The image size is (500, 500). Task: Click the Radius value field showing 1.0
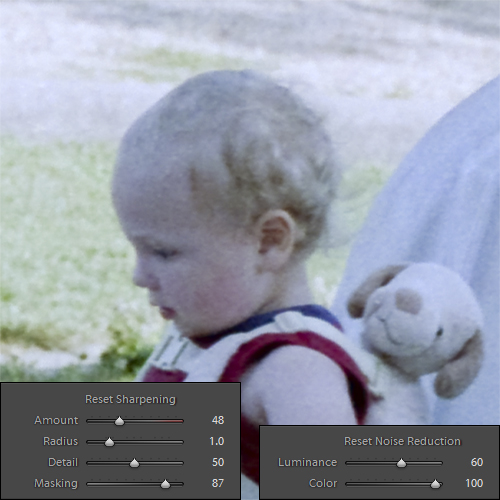[x=217, y=441]
